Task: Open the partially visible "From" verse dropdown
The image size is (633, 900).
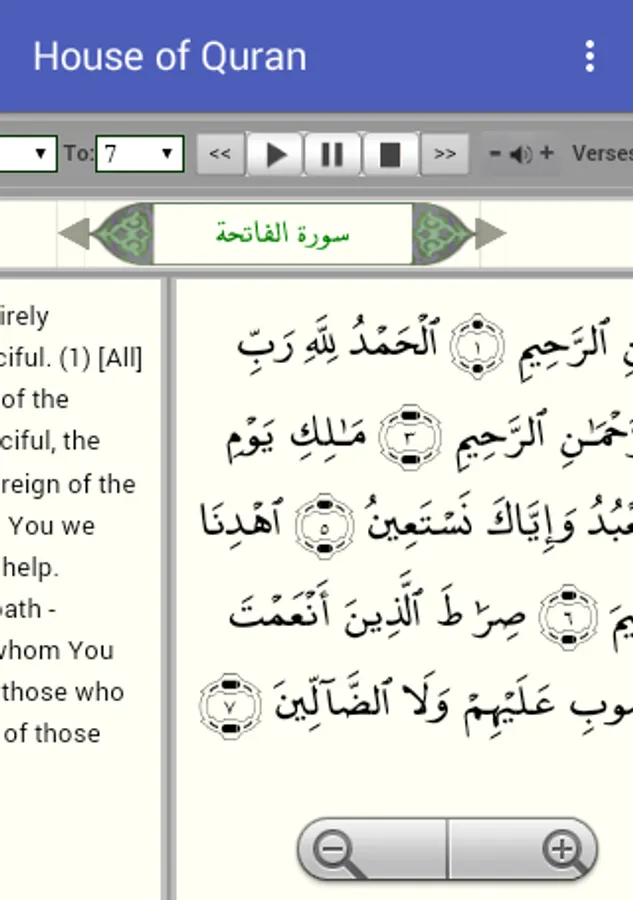Action: click(28, 153)
